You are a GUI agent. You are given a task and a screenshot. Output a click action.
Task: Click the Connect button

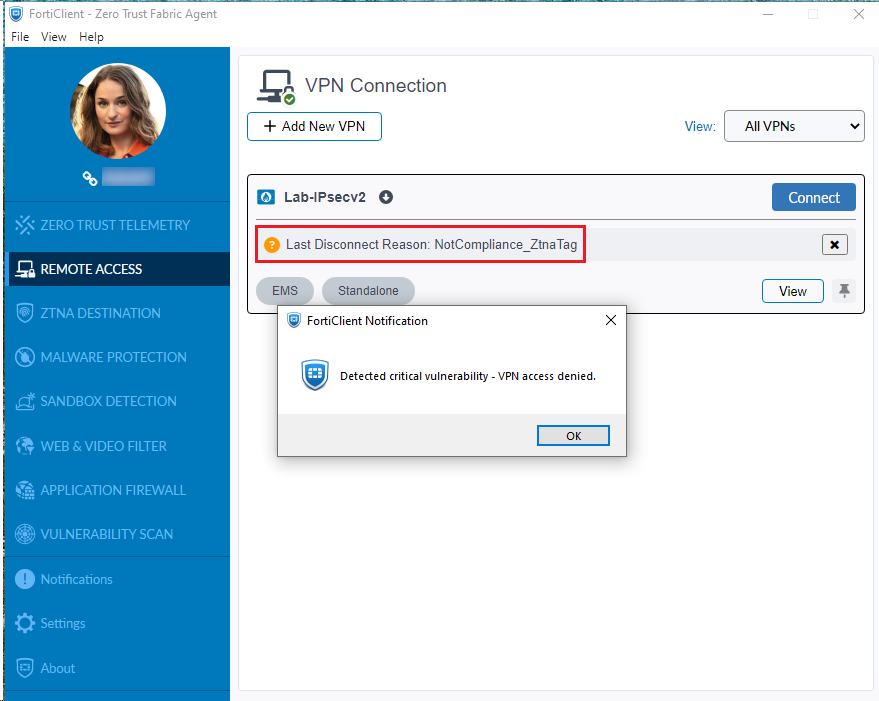coord(813,197)
